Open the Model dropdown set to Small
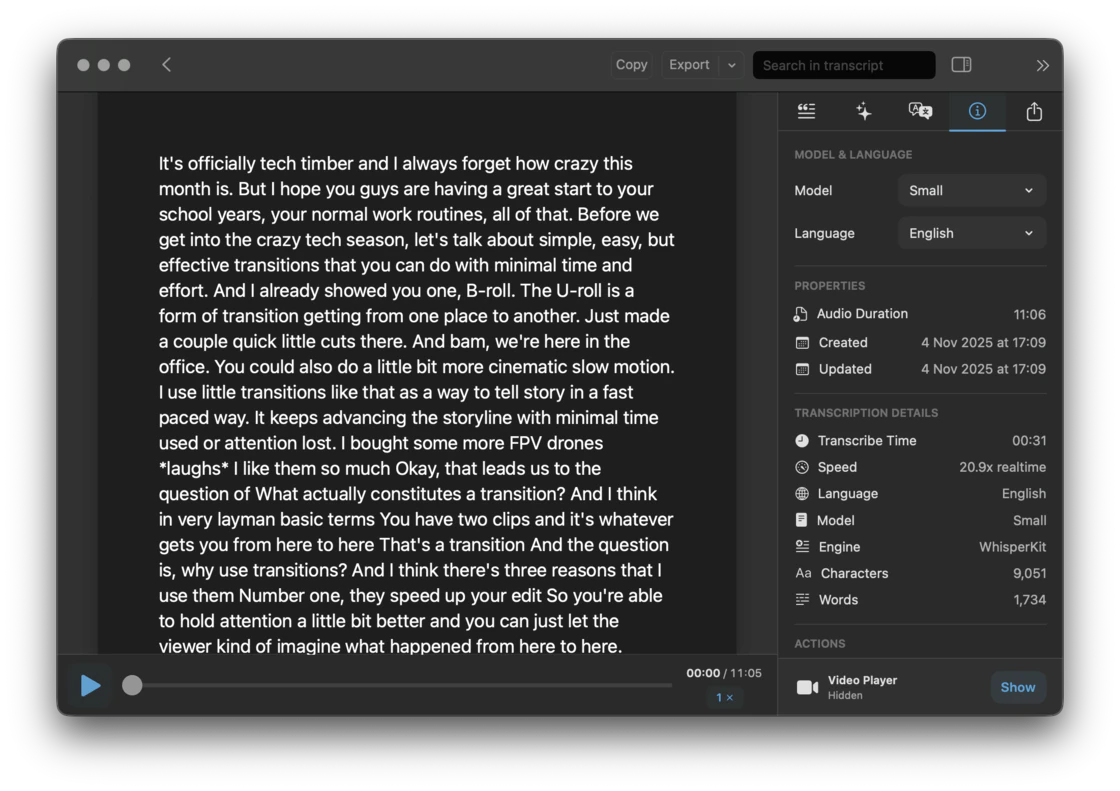 point(971,190)
